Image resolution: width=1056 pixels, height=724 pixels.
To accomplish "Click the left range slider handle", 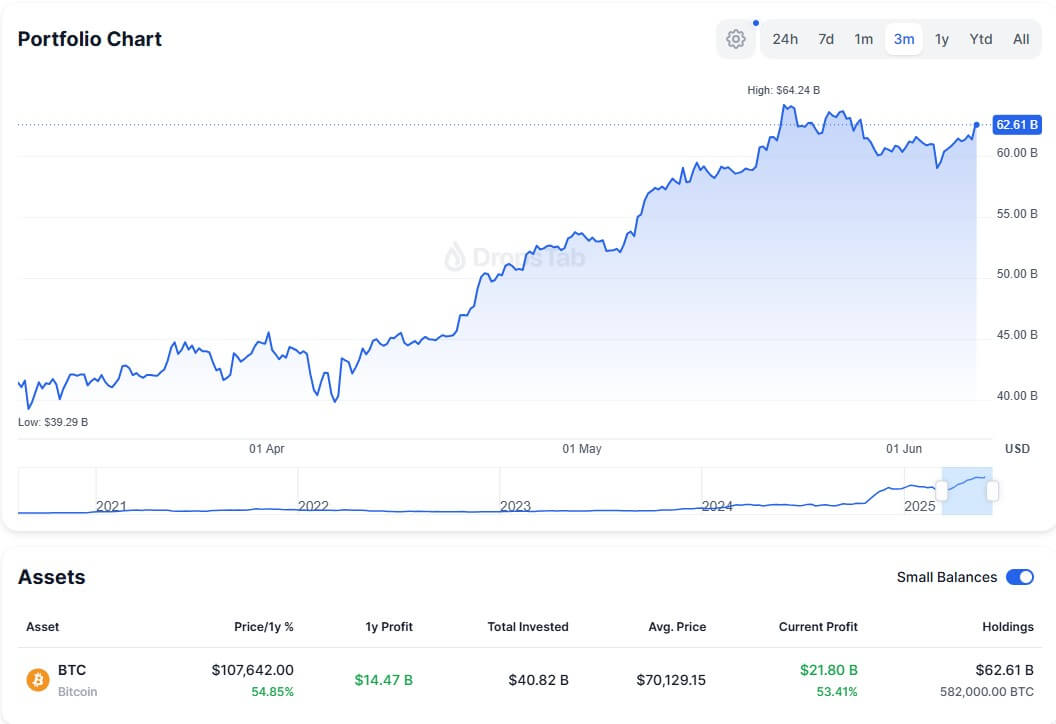I will point(940,490).
